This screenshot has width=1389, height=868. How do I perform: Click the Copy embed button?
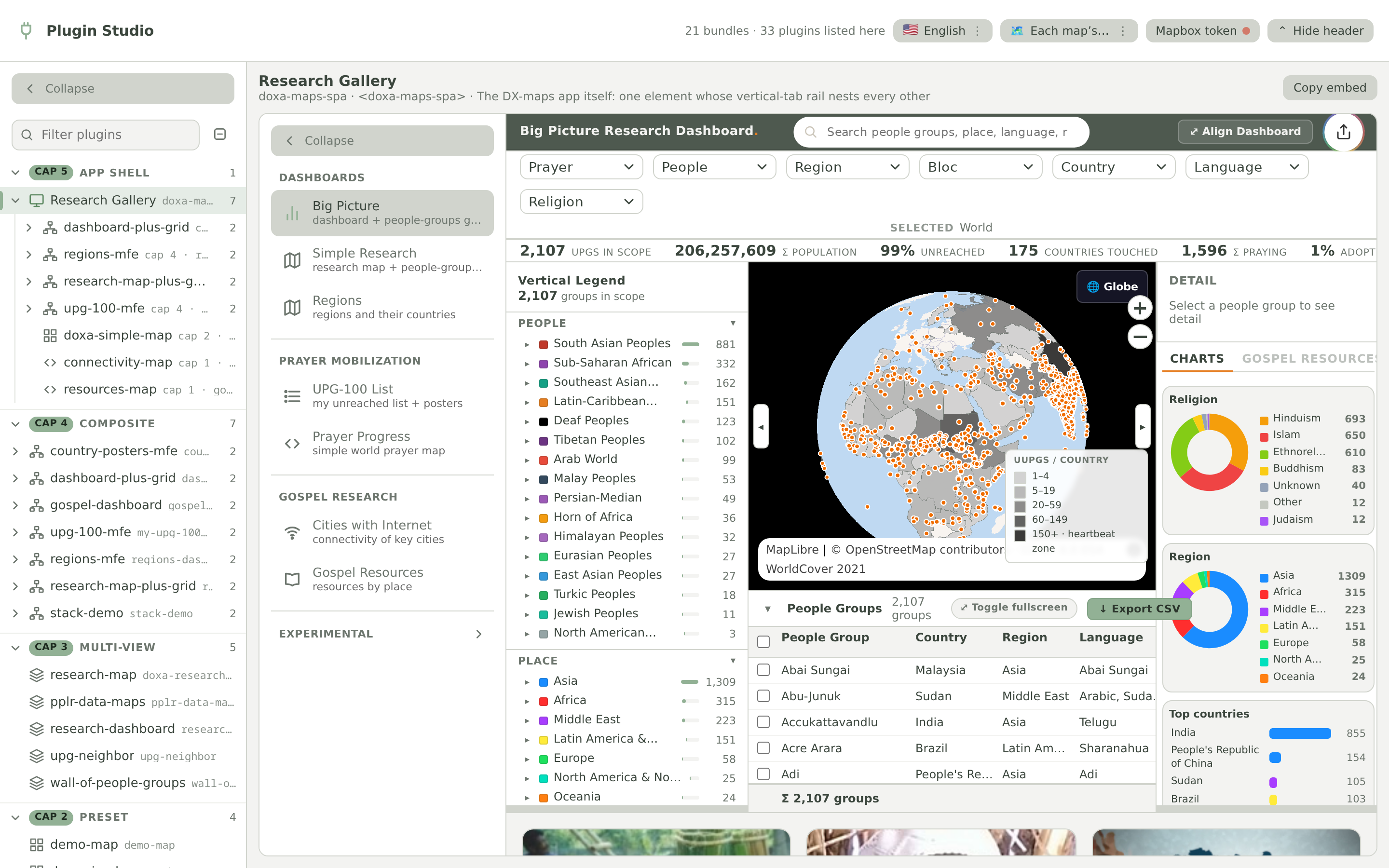1329,88
